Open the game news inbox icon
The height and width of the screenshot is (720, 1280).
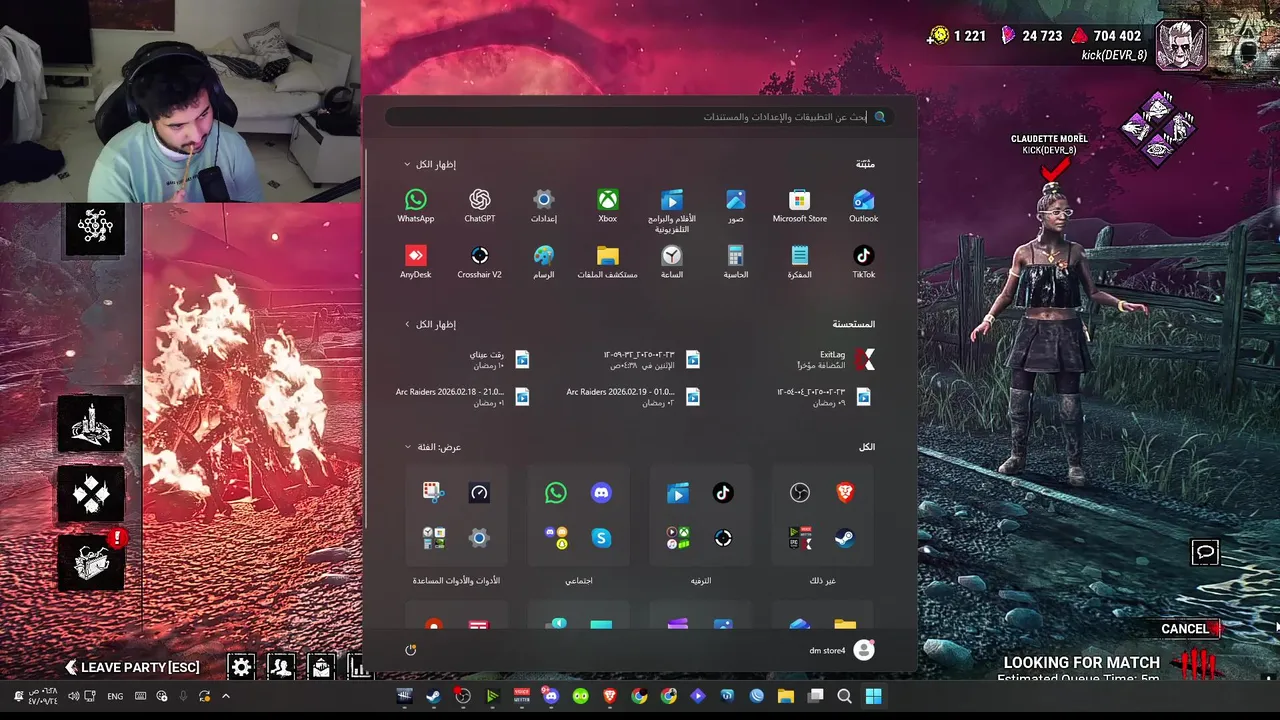tap(321, 667)
